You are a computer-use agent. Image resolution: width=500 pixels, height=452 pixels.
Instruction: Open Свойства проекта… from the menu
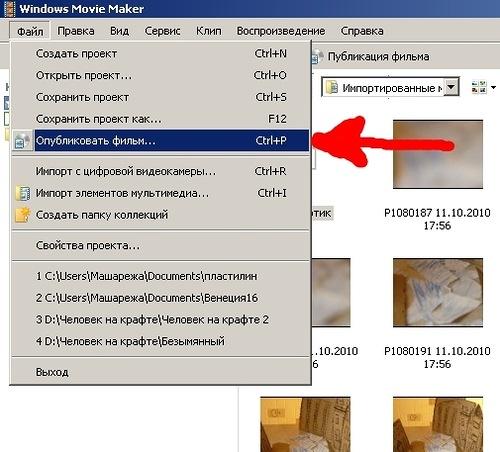[x=161, y=246]
